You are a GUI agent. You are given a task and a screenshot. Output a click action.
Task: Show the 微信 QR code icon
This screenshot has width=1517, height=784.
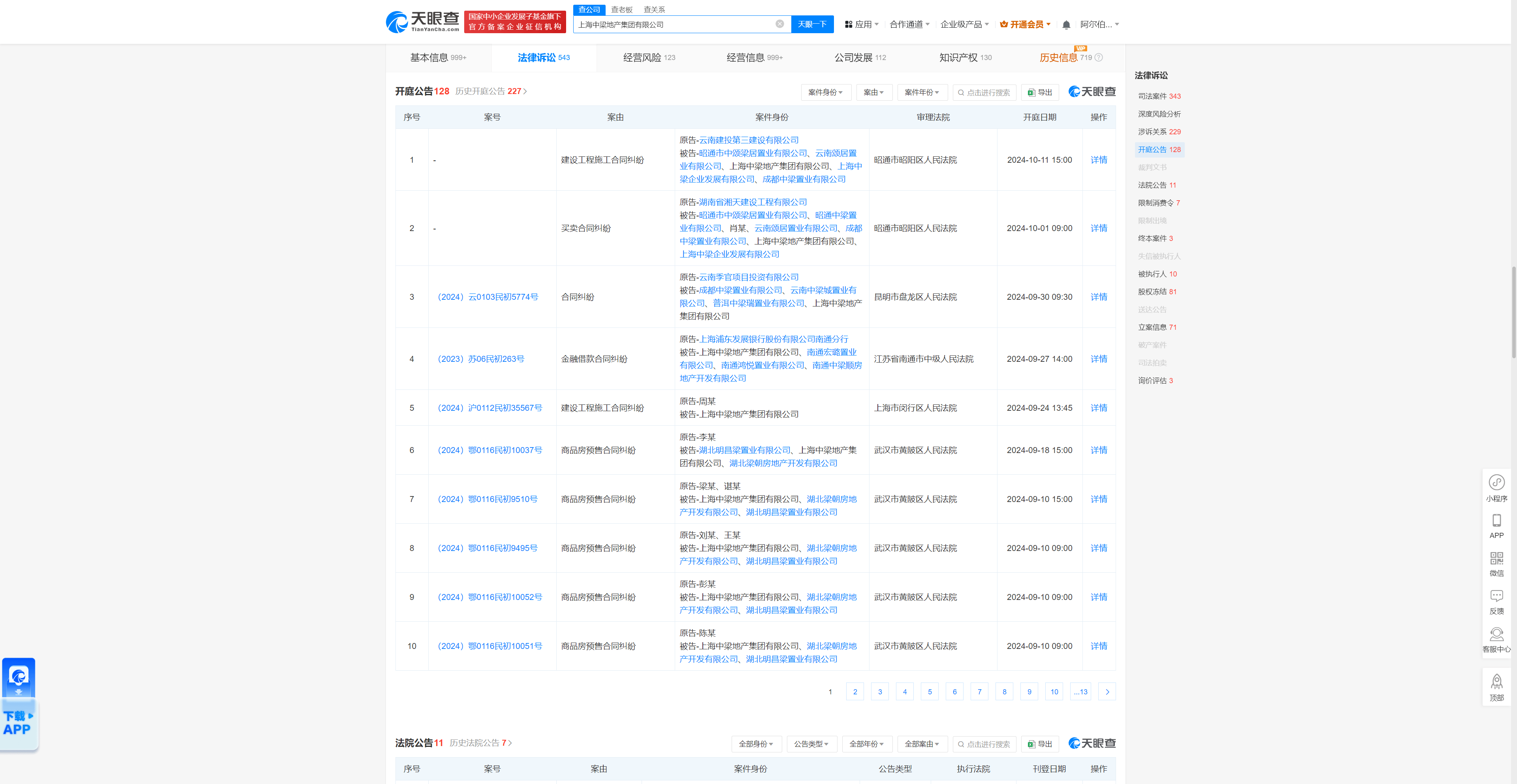pyautogui.click(x=1496, y=564)
